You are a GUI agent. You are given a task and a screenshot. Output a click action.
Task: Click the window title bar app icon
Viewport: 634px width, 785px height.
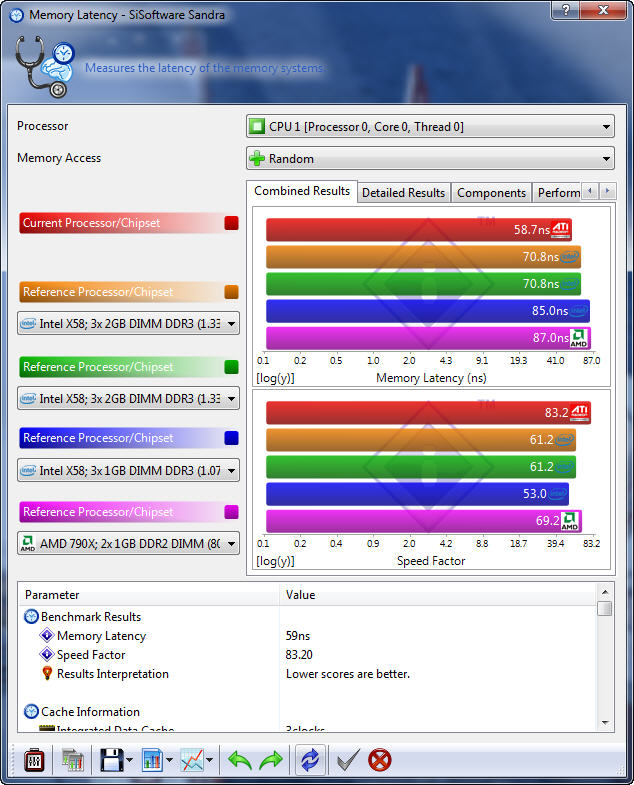[x=17, y=15]
